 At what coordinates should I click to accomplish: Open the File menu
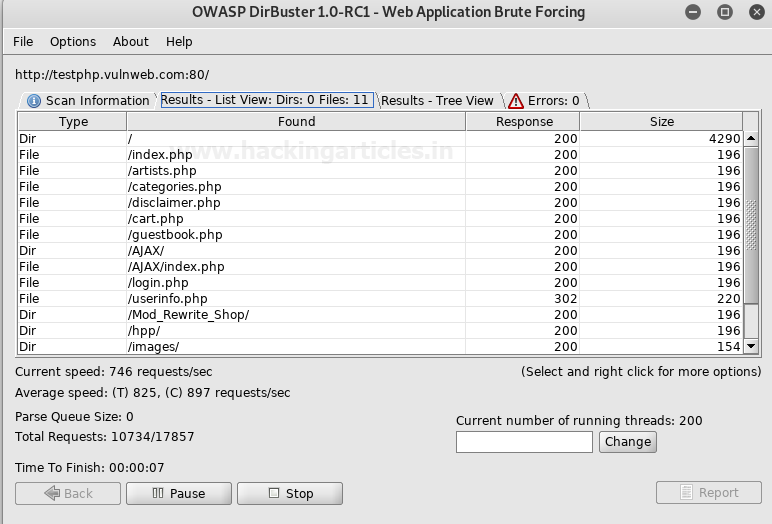coord(23,42)
